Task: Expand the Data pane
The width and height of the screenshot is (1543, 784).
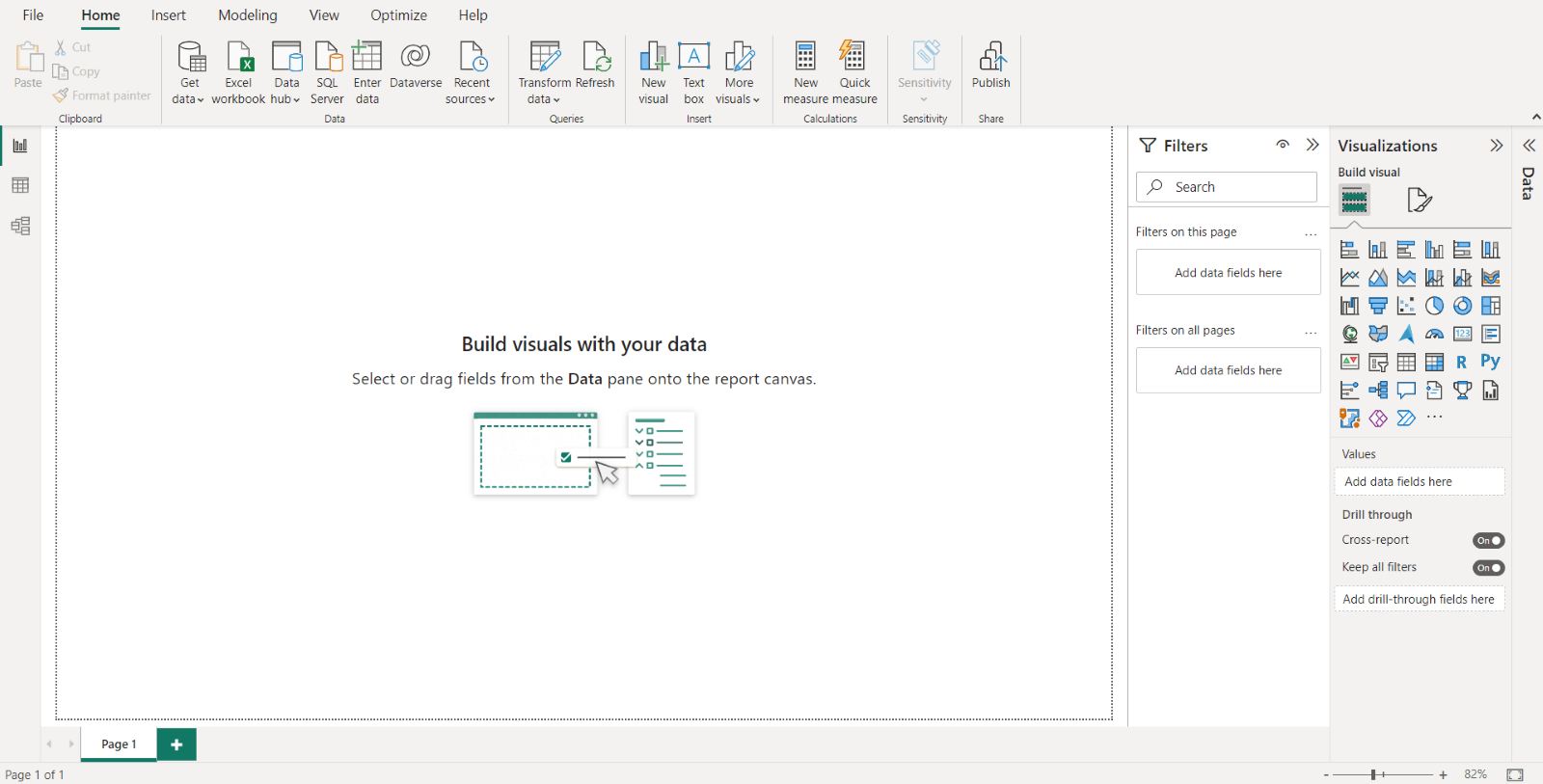Action: pyautogui.click(x=1529, y=146)
